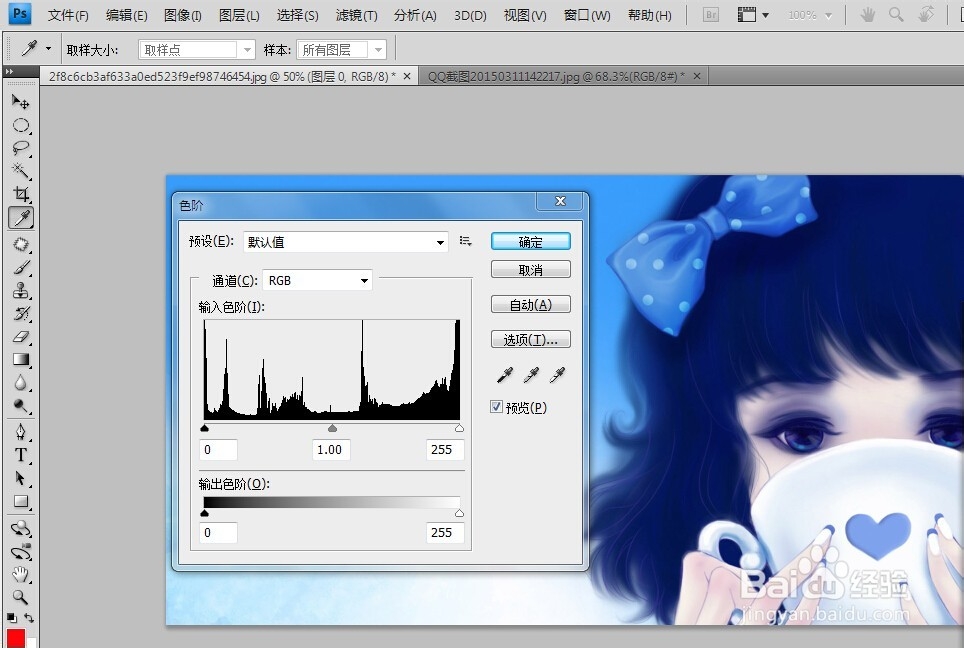Select the Spot Healing Brush tool

click(x=20, y=244)
